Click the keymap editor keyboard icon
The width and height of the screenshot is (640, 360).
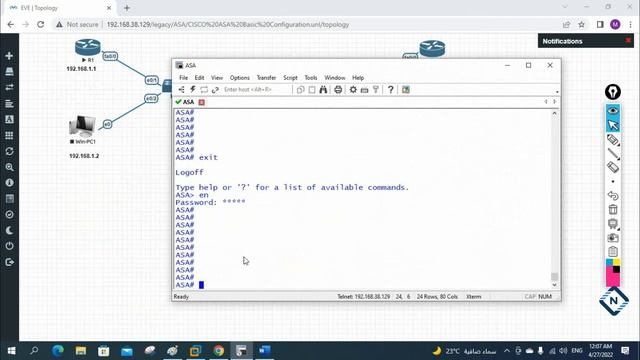pyautogui.click(x=364, y=89)
